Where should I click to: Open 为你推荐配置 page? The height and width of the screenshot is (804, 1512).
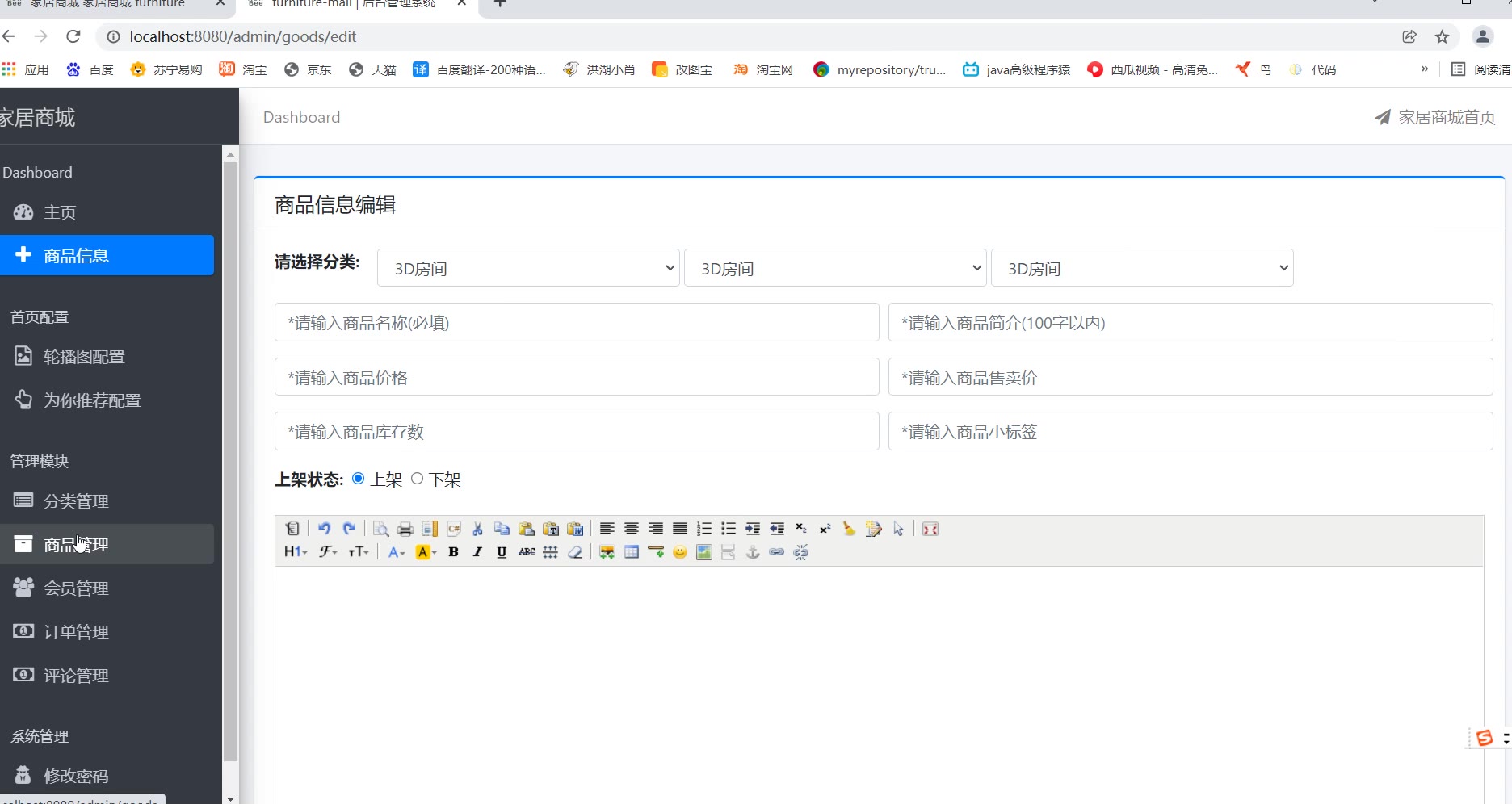coord(107,400)
